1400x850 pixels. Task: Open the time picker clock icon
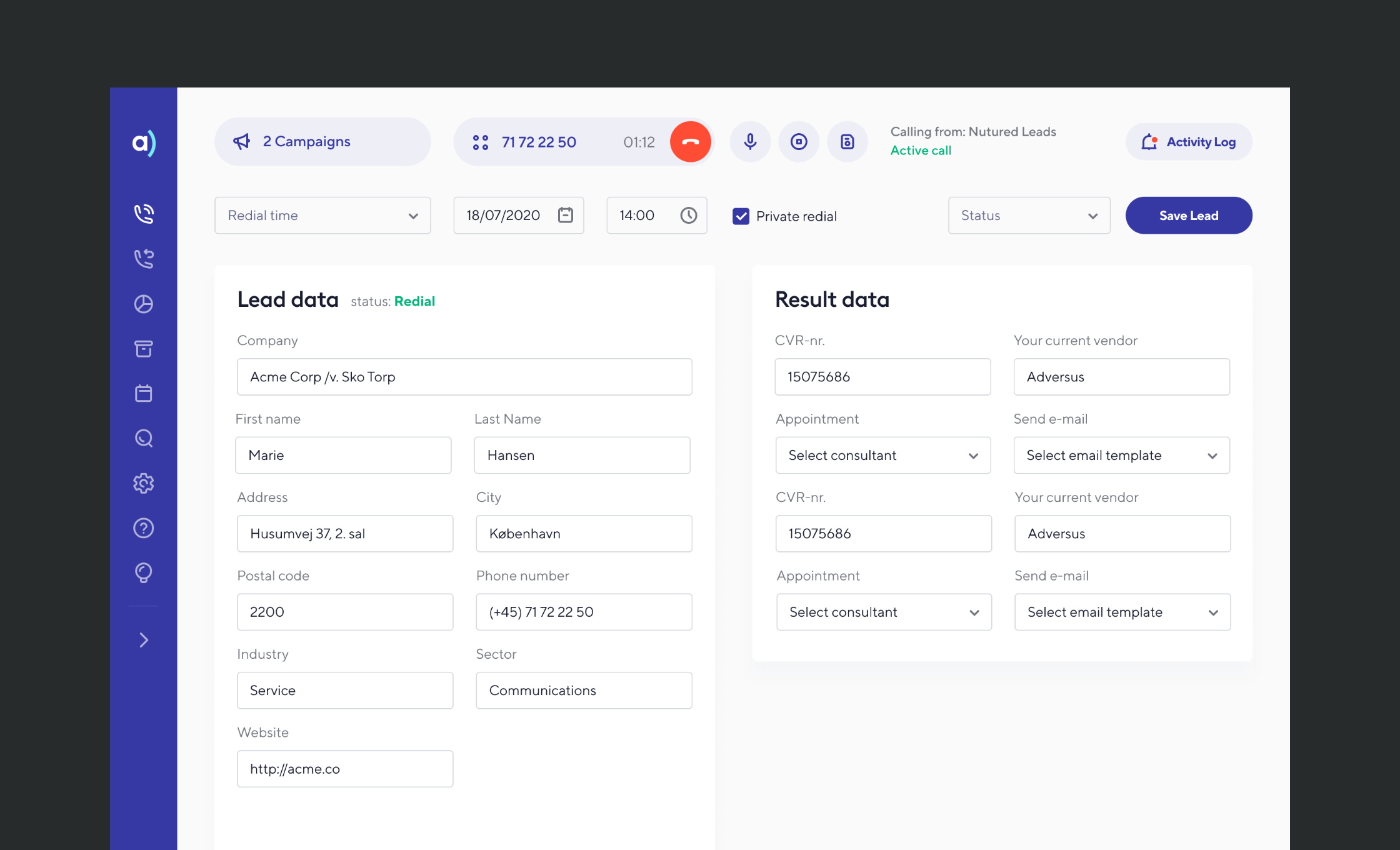tap(689, 215)
